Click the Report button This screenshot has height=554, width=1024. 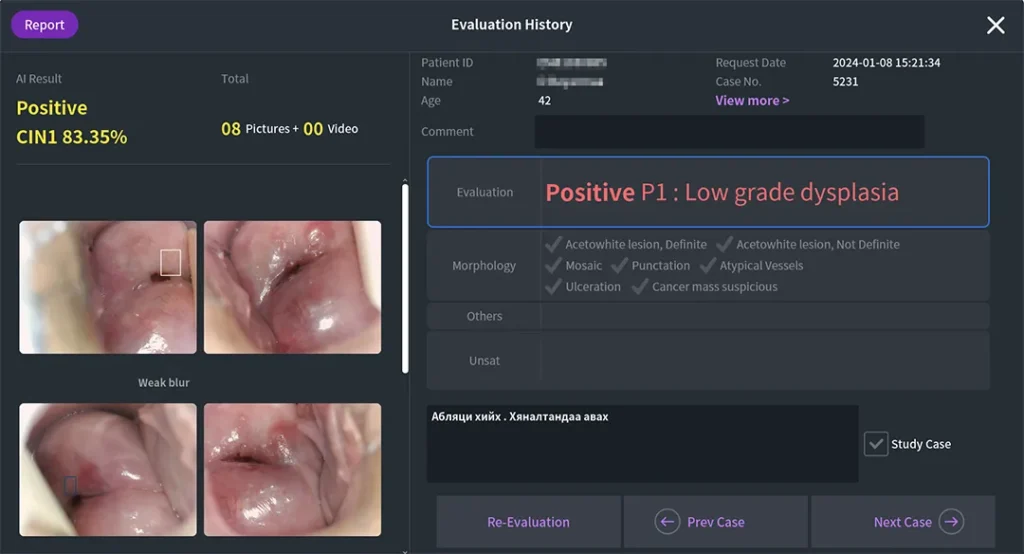coord(44,25)
